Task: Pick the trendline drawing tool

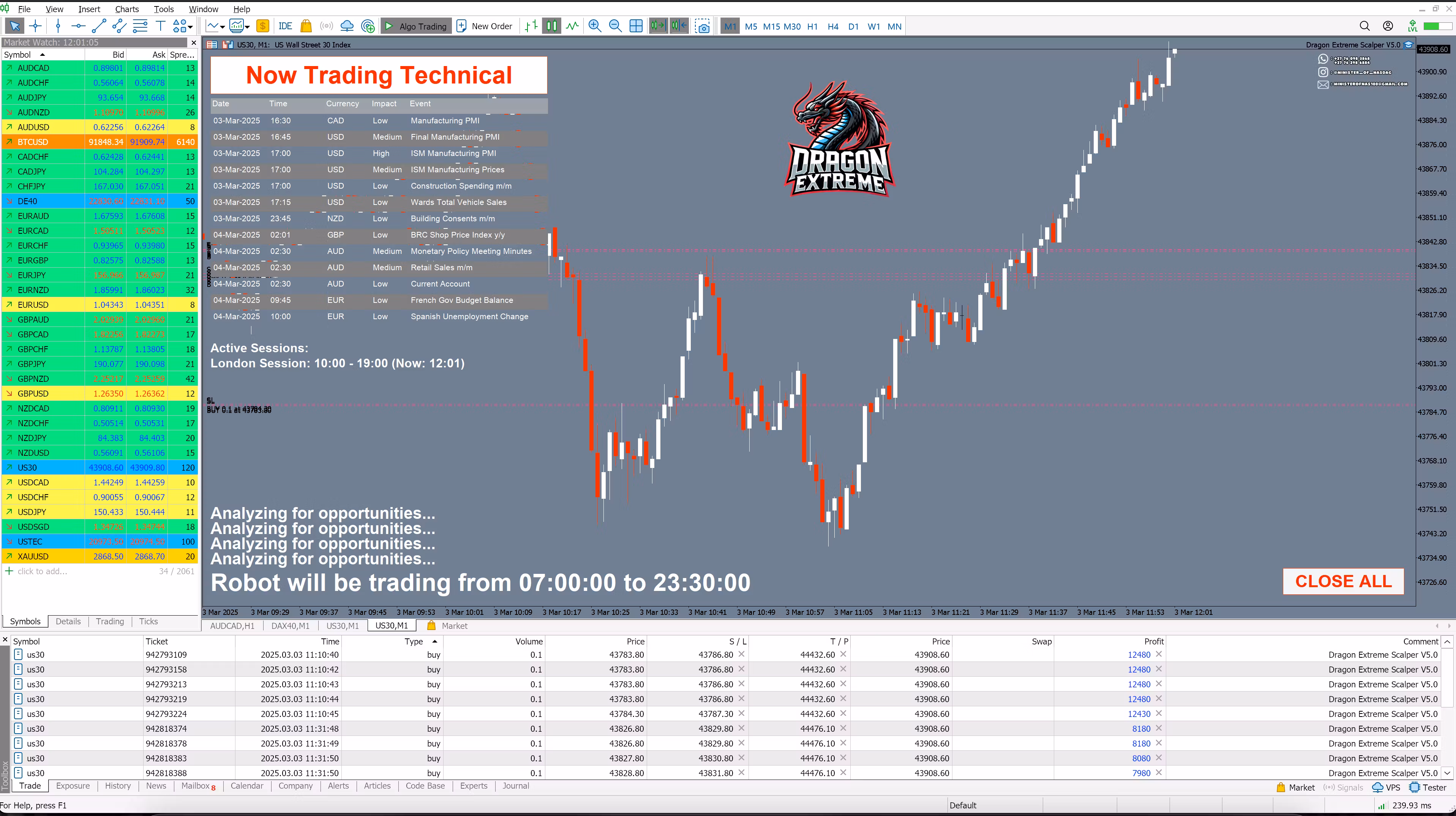Action: (x=98, y=26)
